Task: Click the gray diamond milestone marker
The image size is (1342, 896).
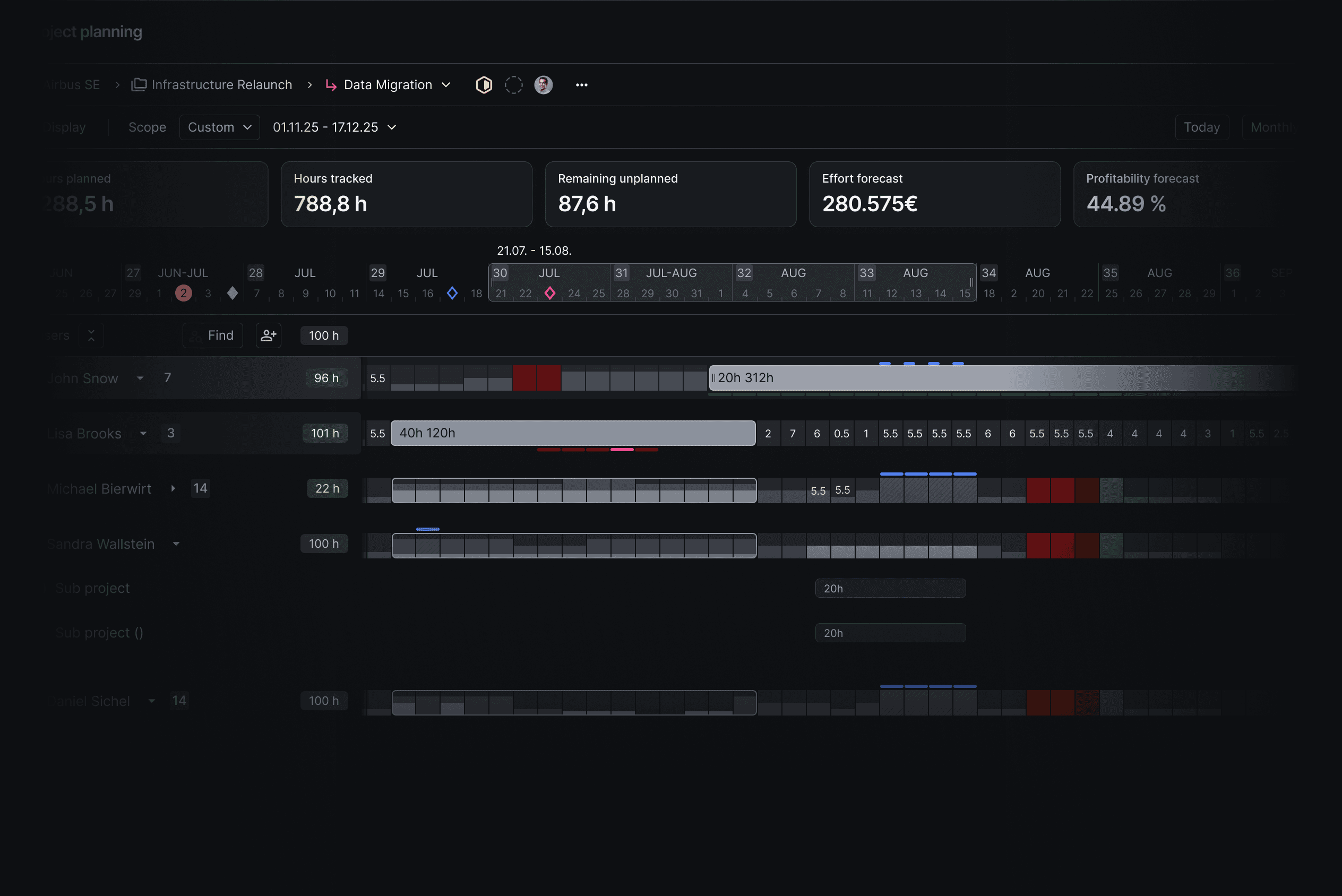Action: (x=232, y=293)
